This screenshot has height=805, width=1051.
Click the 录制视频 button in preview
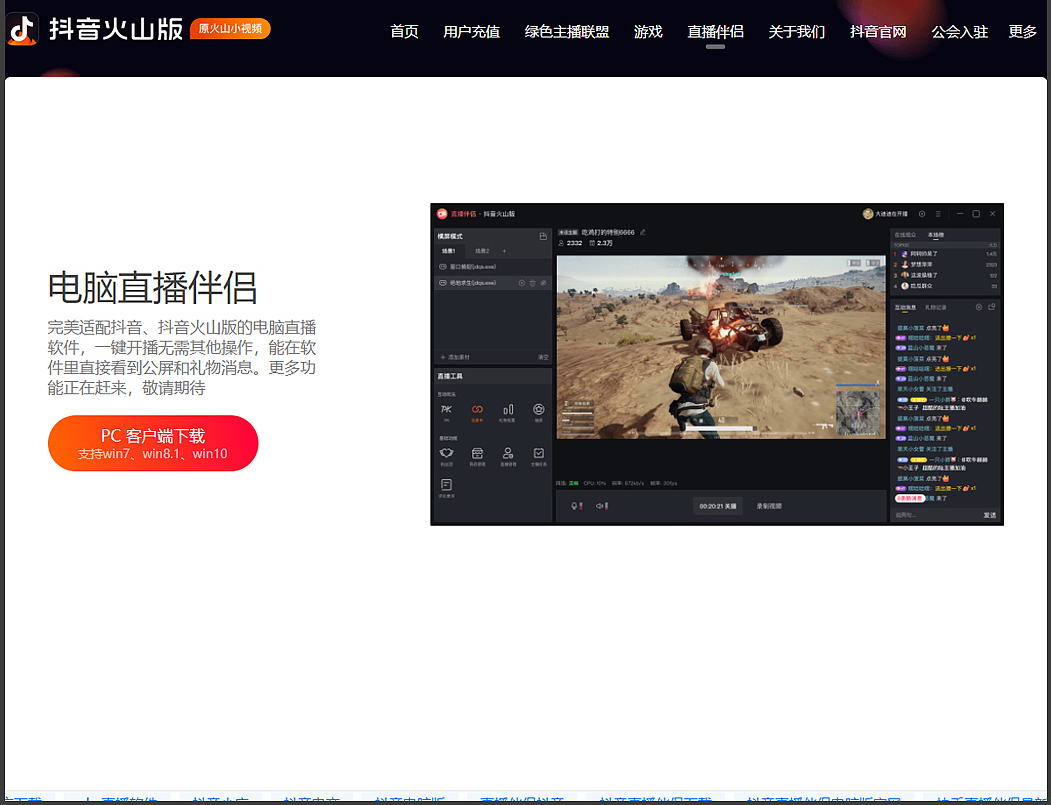(x=769, y=506)
